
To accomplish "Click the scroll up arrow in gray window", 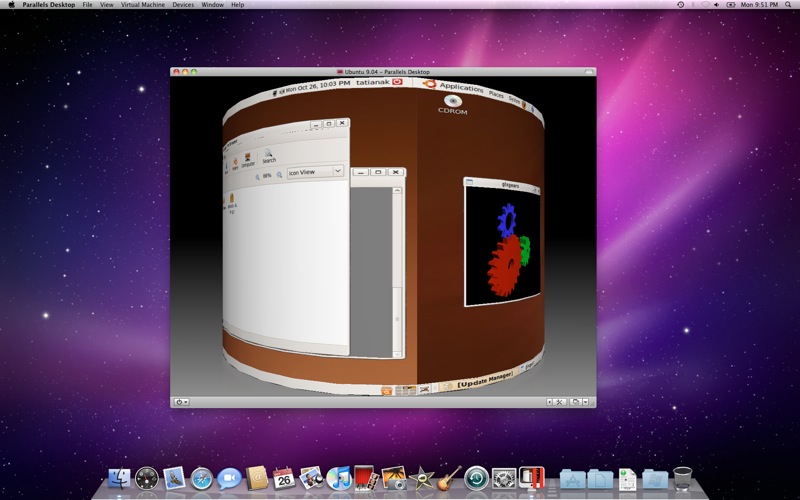I will coord(397,191).
